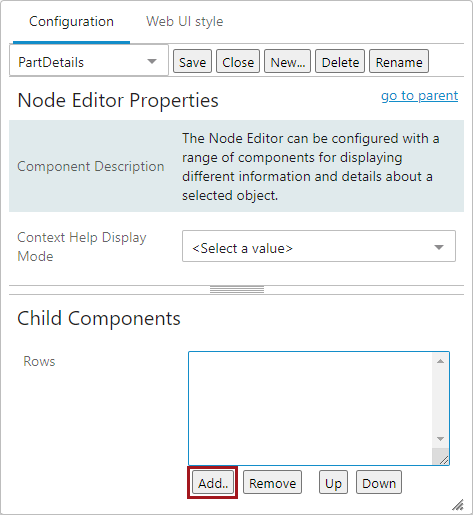The height and width of the screenshot is (515, 473).
Task: Delete the current configuration
Action: (x=340, y=62)
